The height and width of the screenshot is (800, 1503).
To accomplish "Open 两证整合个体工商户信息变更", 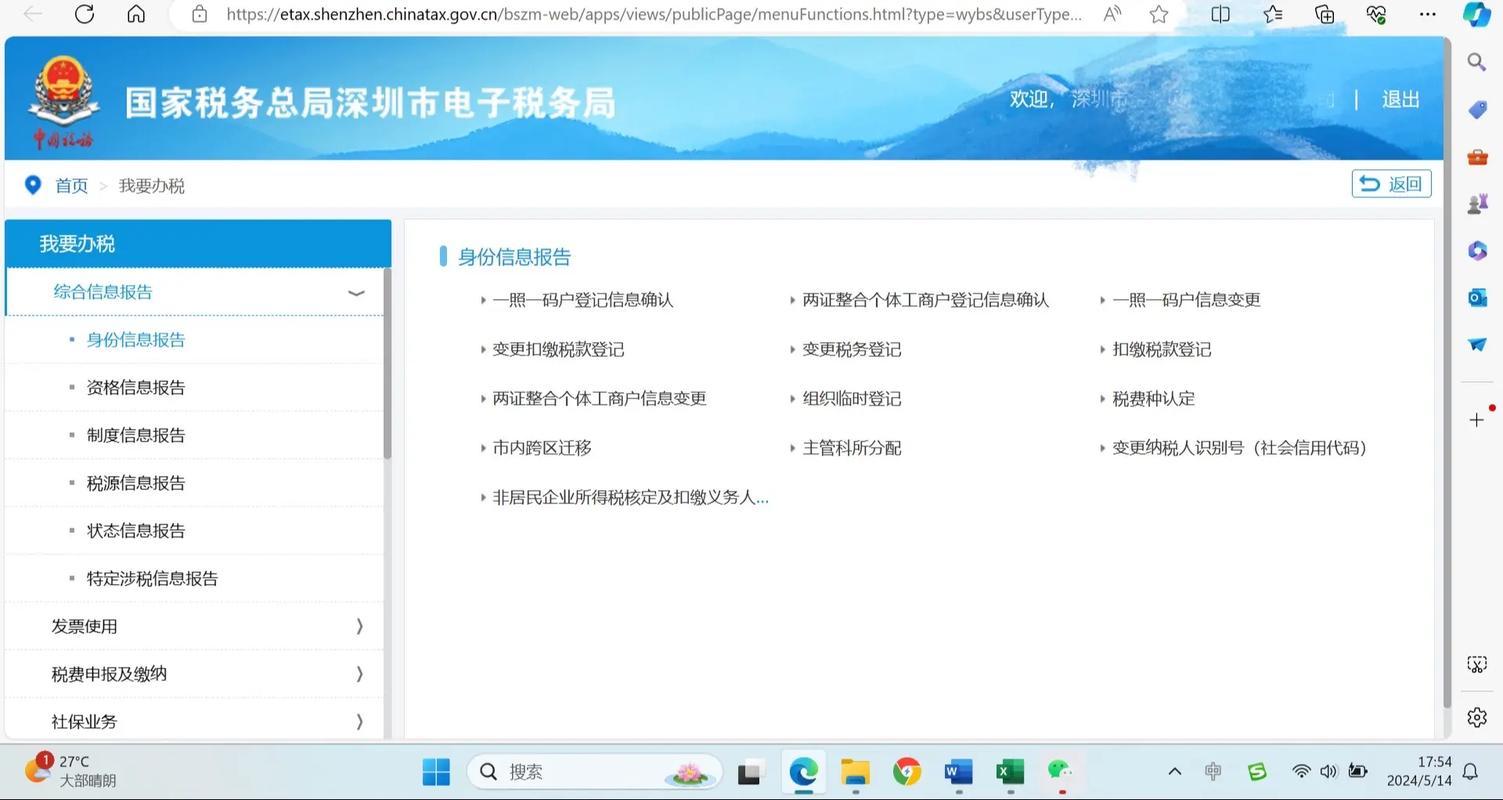I will click(x=600, y=399).
